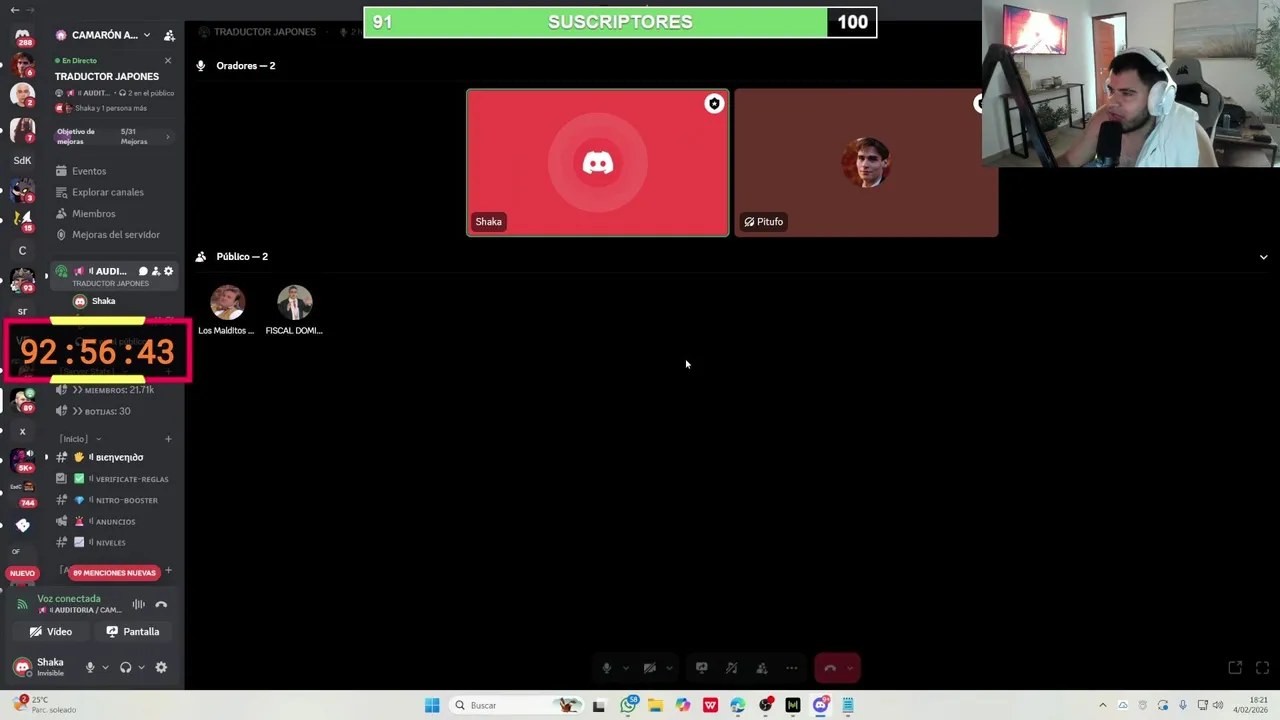Open Discord direct messages home icon

tap(22, 36)
